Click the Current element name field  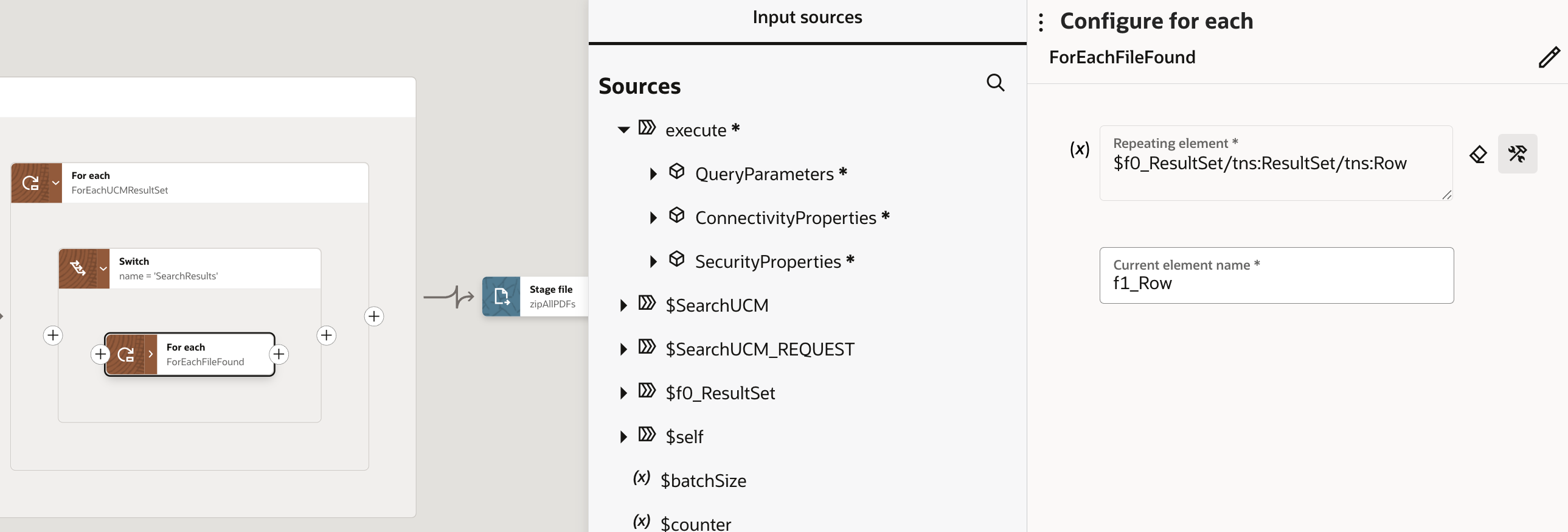[1276, 283]
